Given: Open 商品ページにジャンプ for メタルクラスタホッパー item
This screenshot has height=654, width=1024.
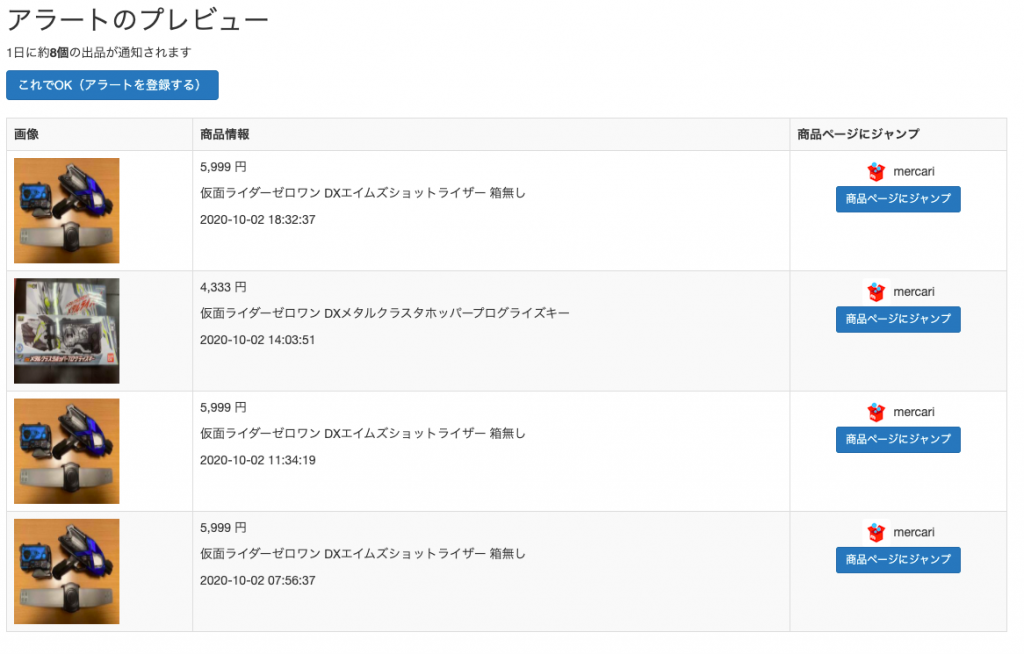Looking at the screenshot, I should (898, 319).
